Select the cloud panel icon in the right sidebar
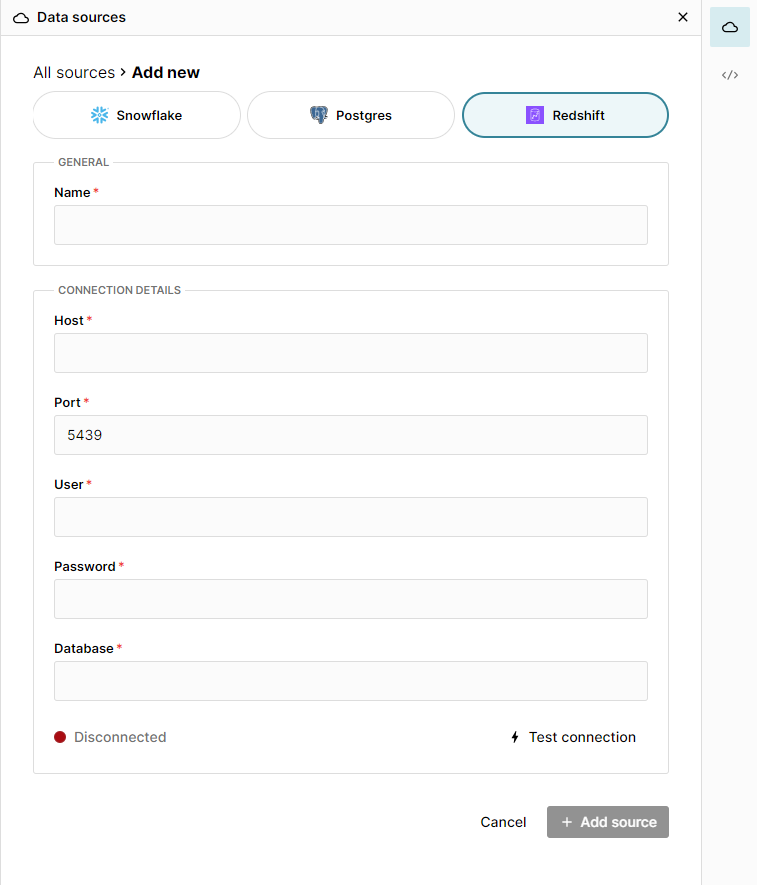The image size is (757, 885). pyautogui.click(x=729, y=27)
